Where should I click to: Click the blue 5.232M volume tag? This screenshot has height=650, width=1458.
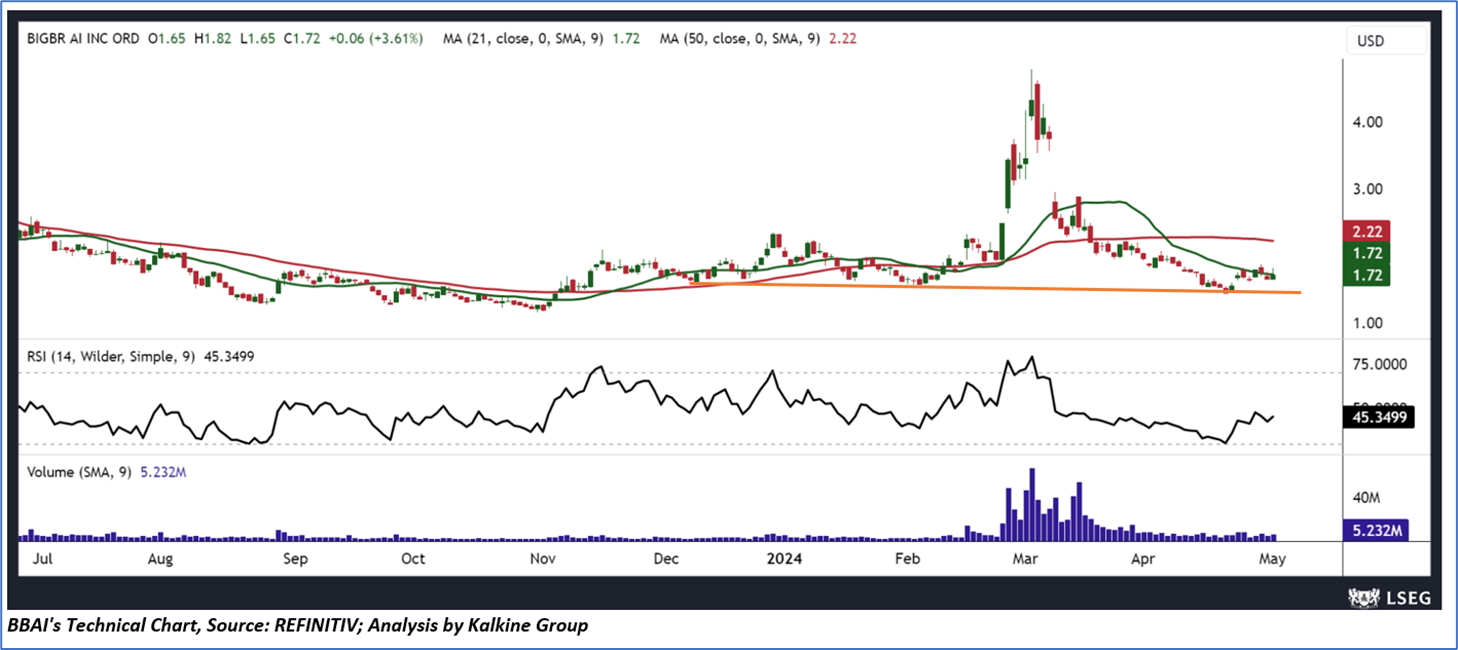tap(1375, 529)
